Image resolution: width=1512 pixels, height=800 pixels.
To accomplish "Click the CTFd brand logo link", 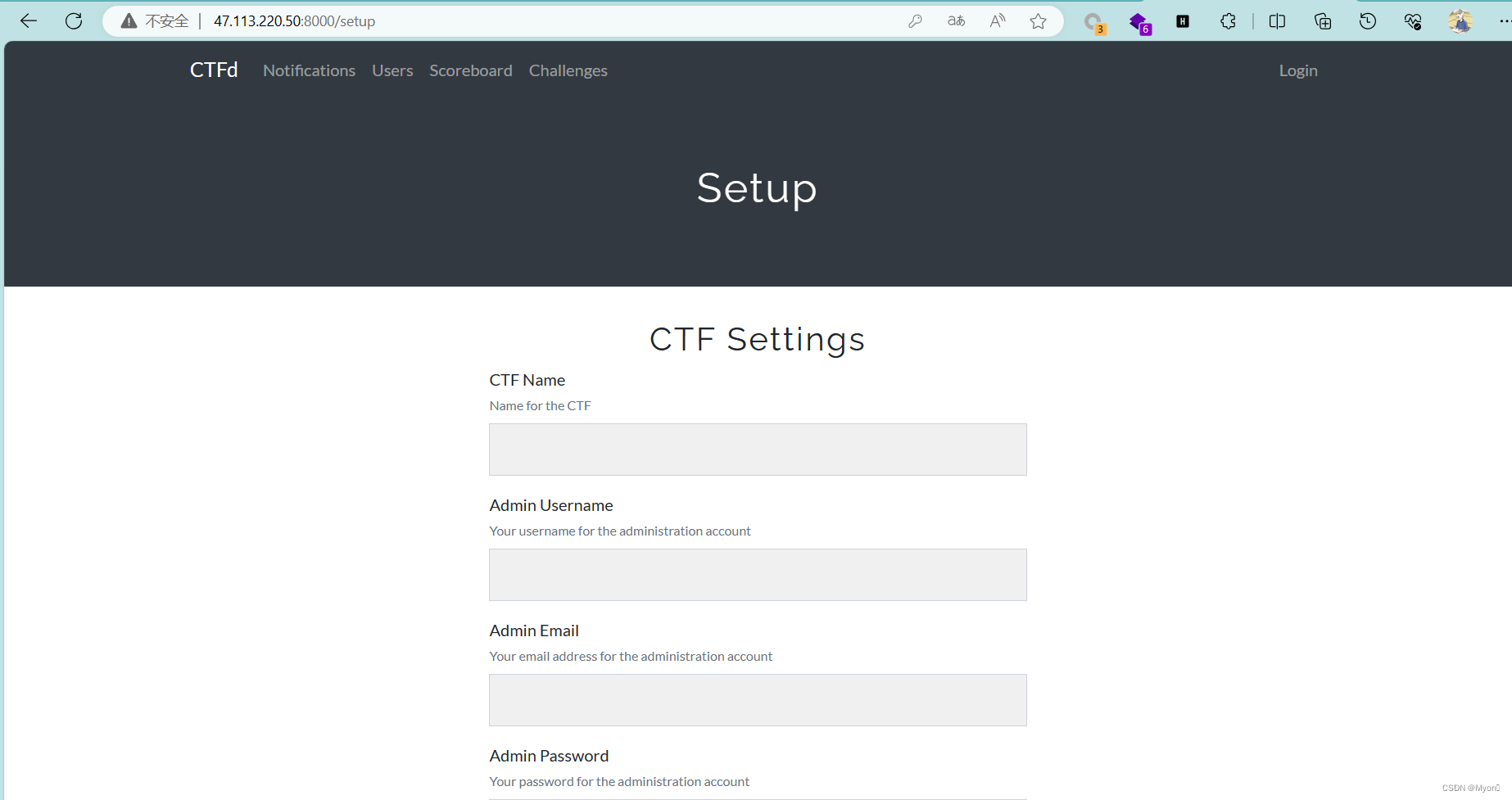I will [x=214, y=70].
